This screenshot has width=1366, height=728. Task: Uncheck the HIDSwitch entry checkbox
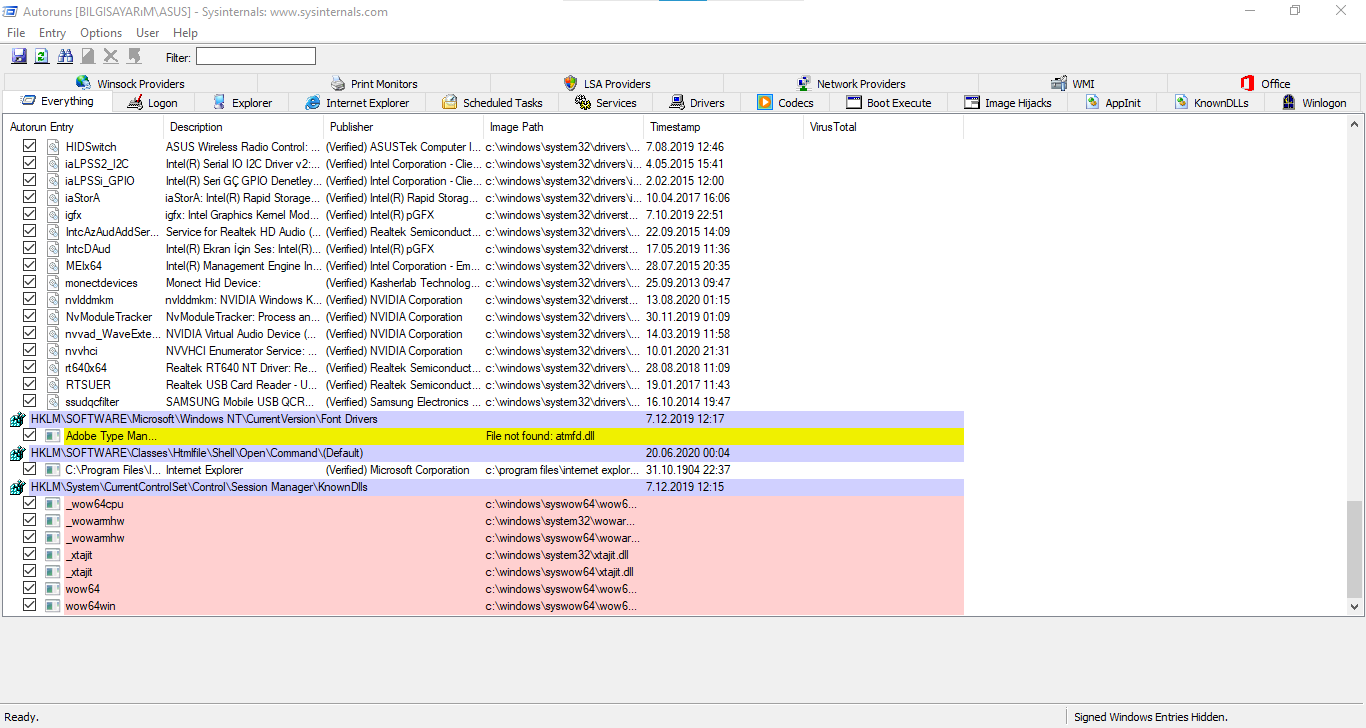coord(30,147)
